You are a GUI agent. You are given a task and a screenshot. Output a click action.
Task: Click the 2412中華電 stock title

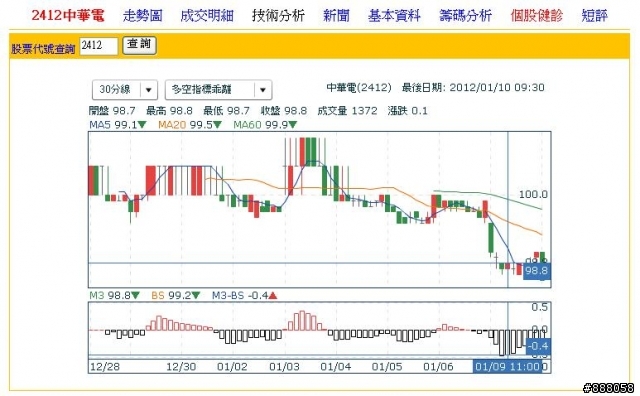(x=68, y=16)
